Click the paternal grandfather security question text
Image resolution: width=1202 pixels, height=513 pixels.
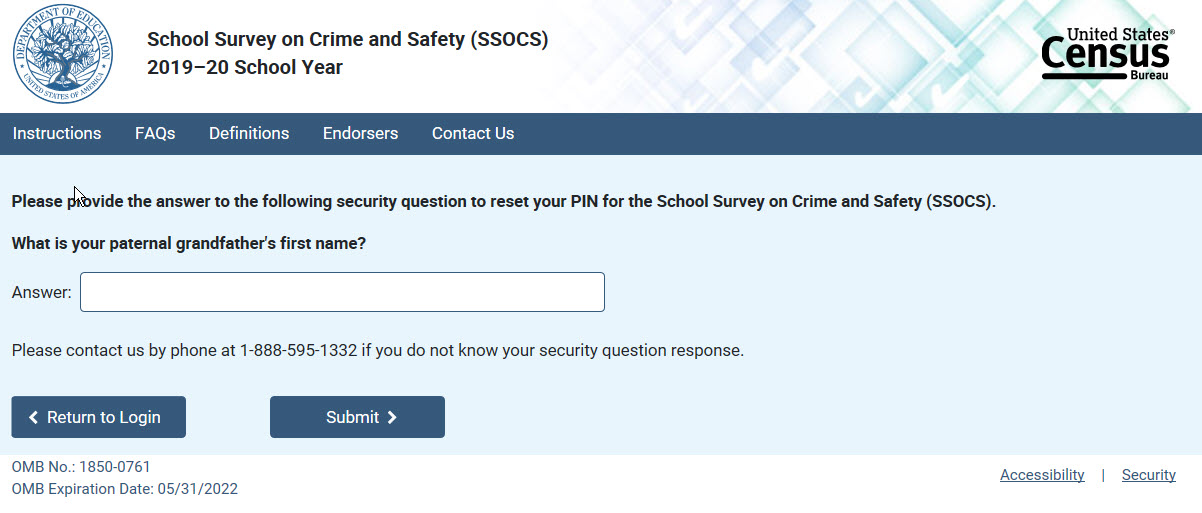point(189,243)
